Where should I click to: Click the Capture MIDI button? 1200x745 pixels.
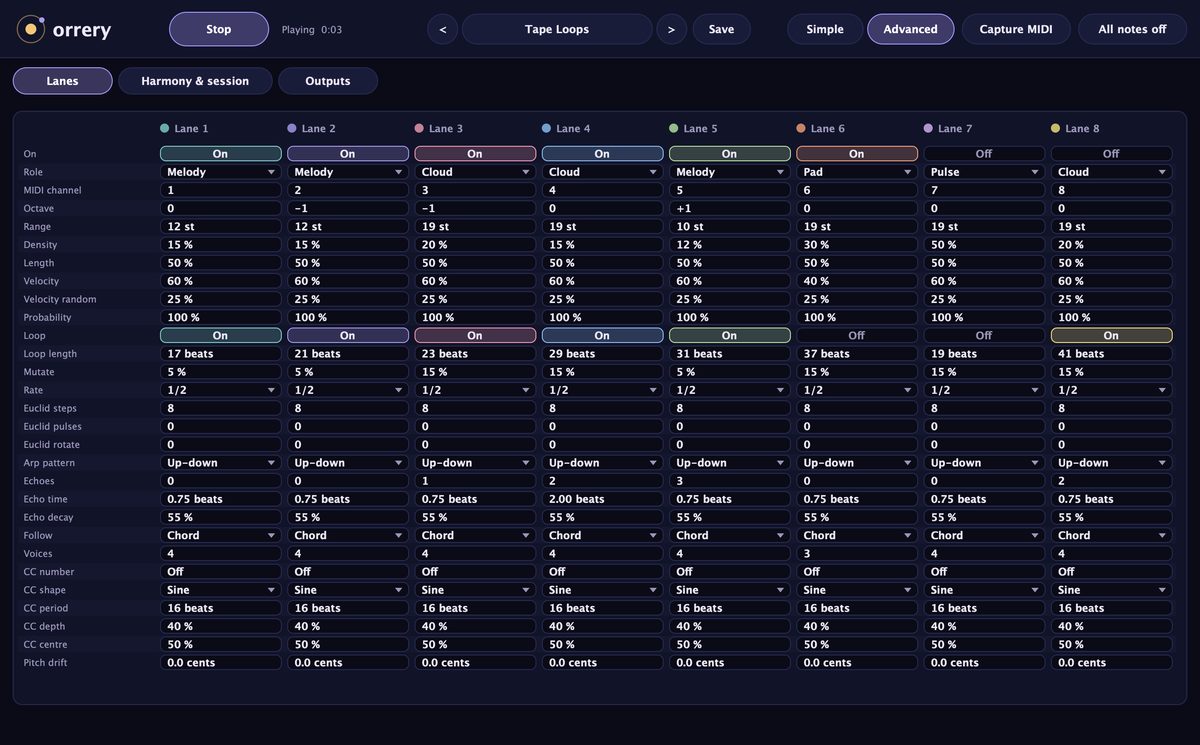[1015, 29]
